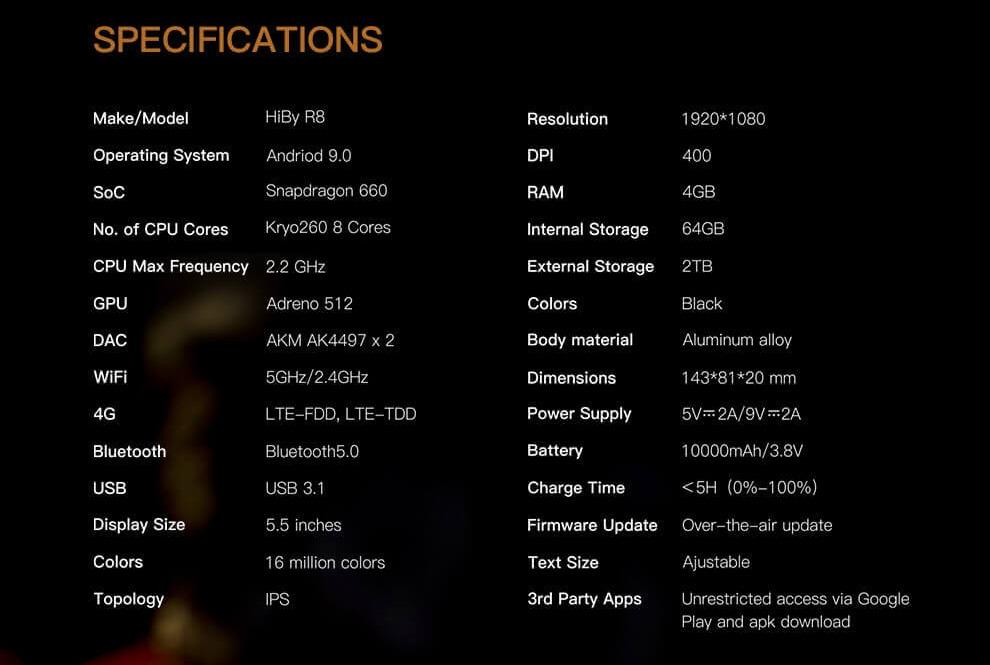Select the 5.5 inches display size
The height and width of the screenshot is (665, 990).
pos(303,525)
